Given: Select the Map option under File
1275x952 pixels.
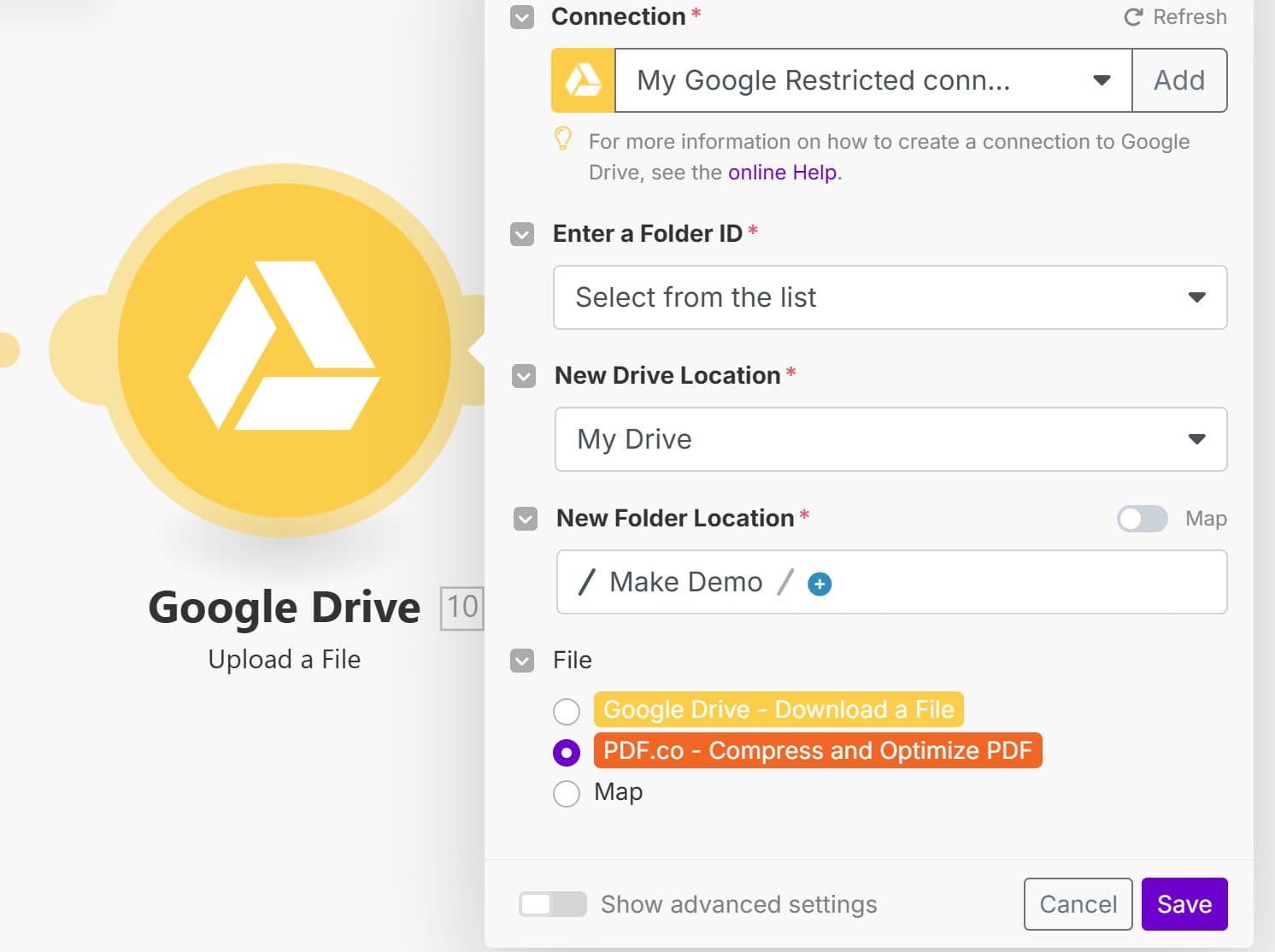Looking at the screenshot, I should (566, 793).
